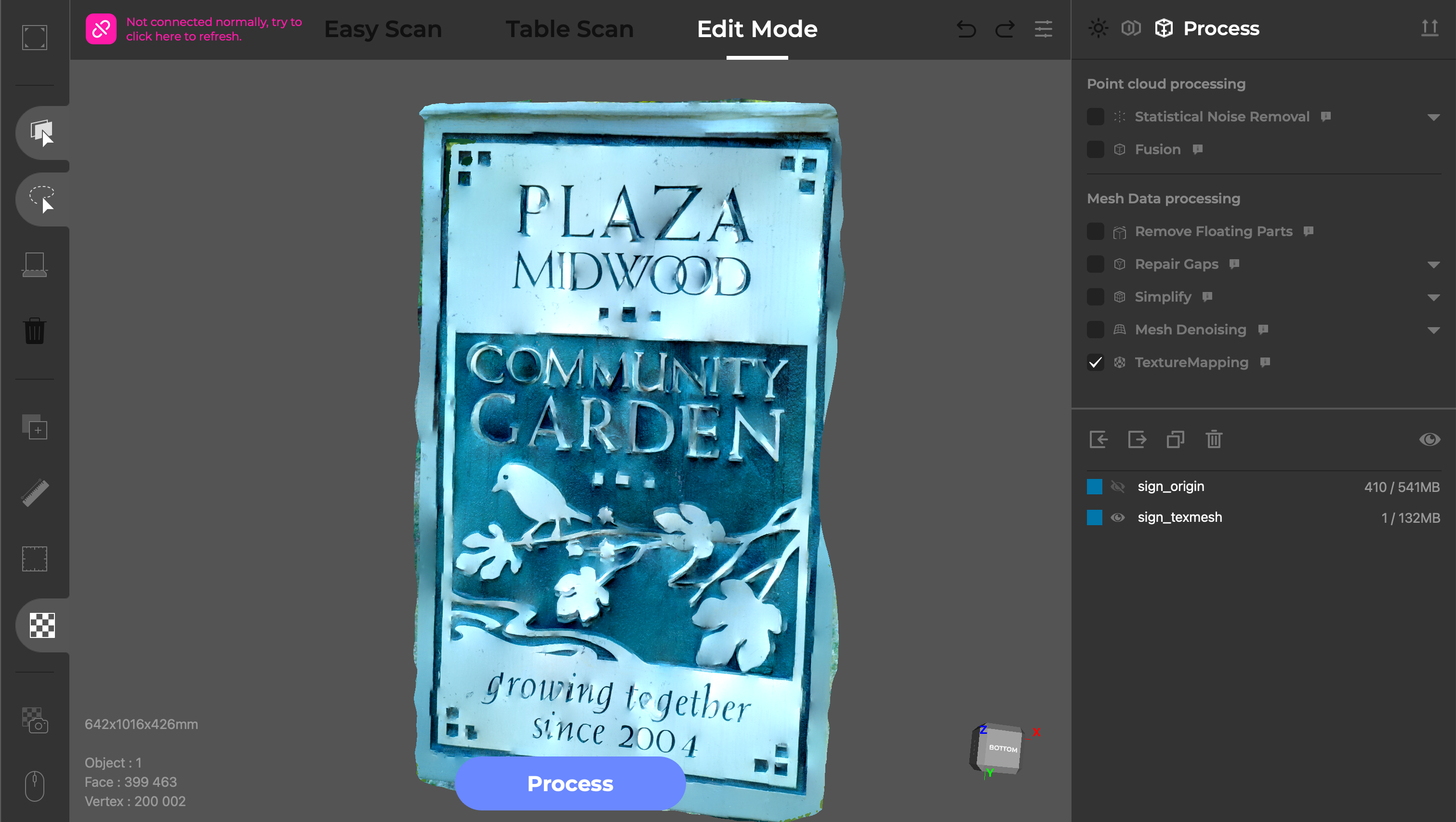Select the surface selection cursor tool
The image size is (1456, 822).
(42, 133)
